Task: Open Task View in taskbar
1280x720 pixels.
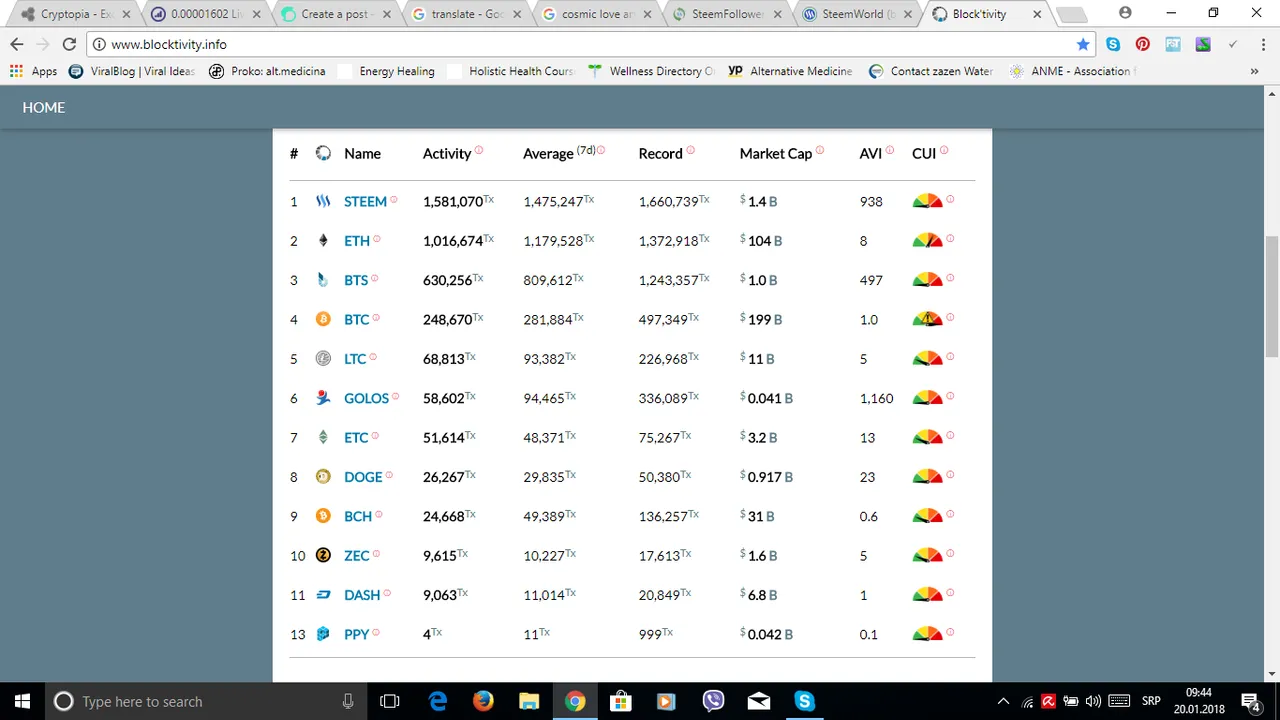Action: (390, 701)
